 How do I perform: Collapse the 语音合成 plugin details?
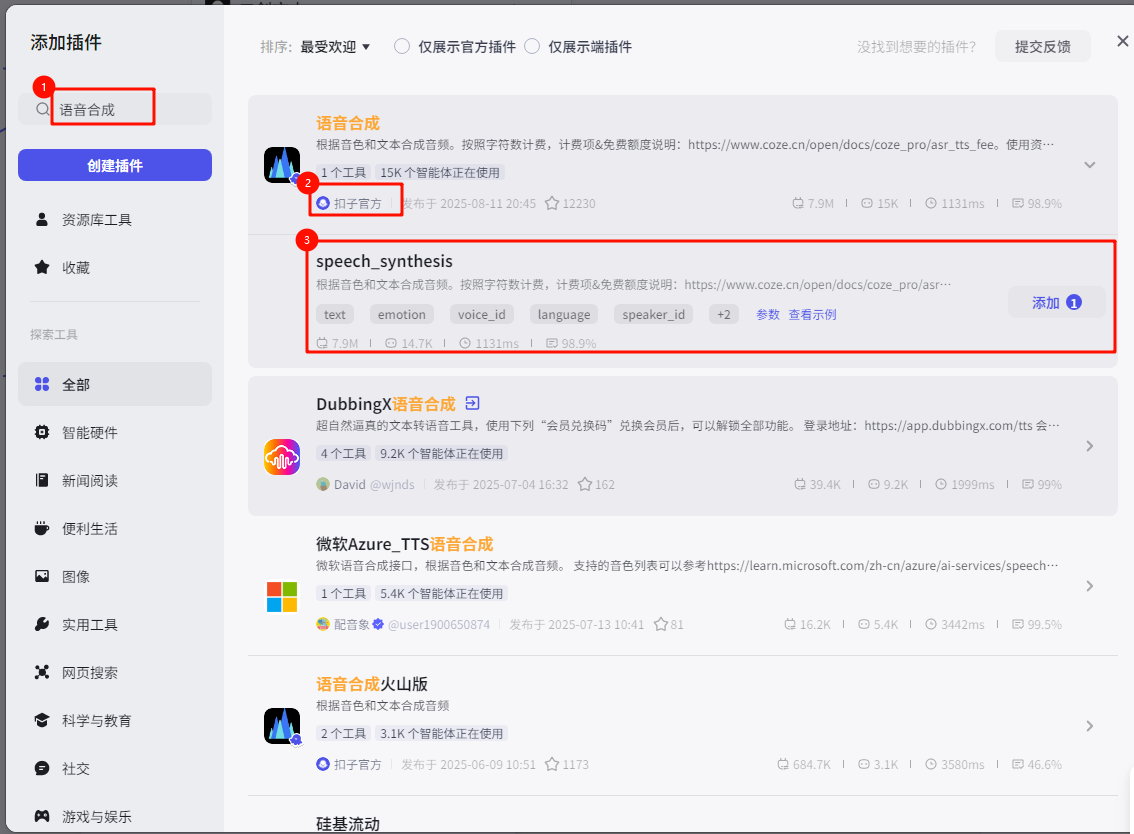1090,165
